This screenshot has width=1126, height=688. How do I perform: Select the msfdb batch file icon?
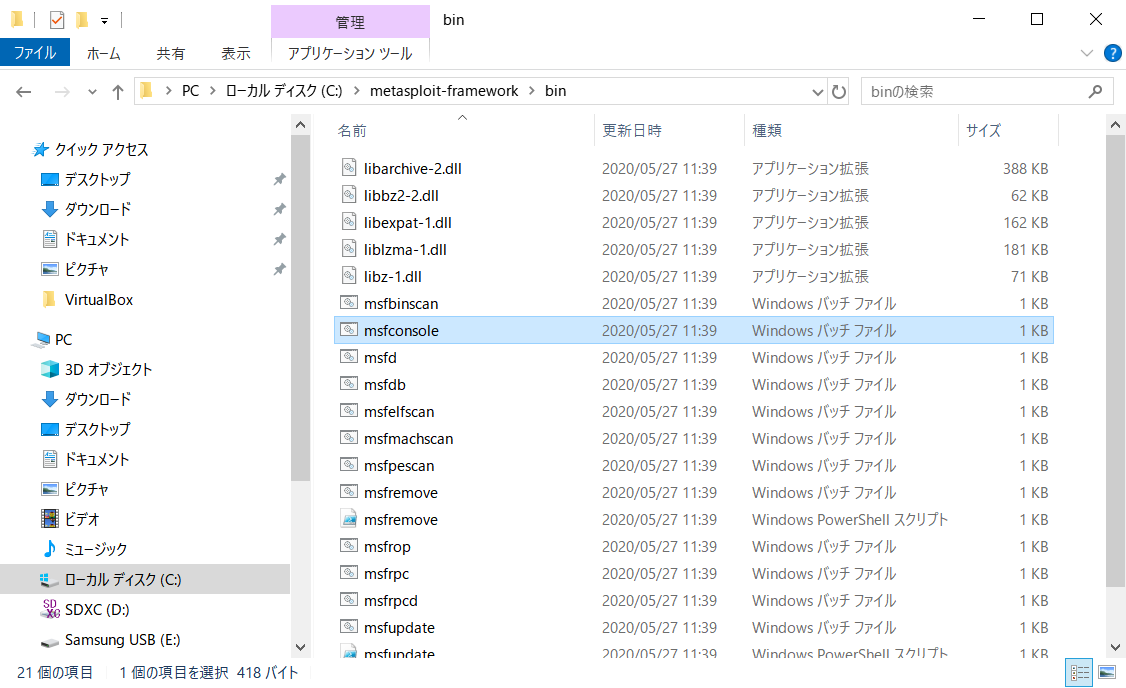(349, 384)
